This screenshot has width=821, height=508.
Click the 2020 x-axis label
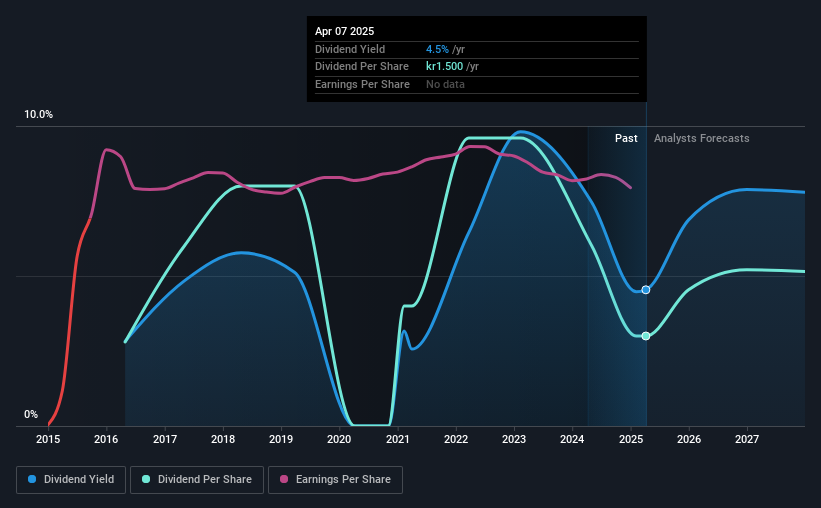tap(339, 439)
